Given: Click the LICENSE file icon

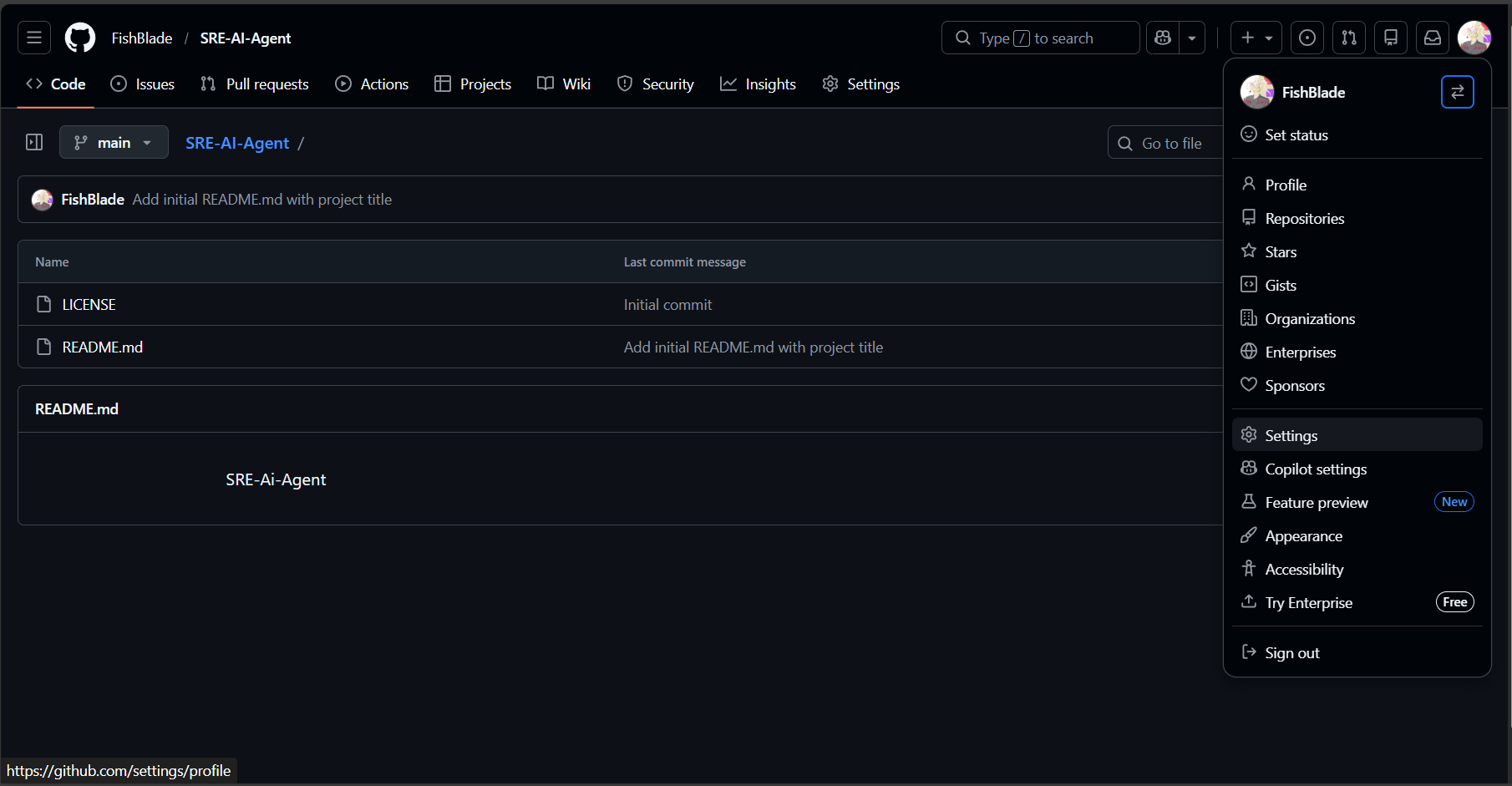Looking at the screenshot, I should 44,304.
